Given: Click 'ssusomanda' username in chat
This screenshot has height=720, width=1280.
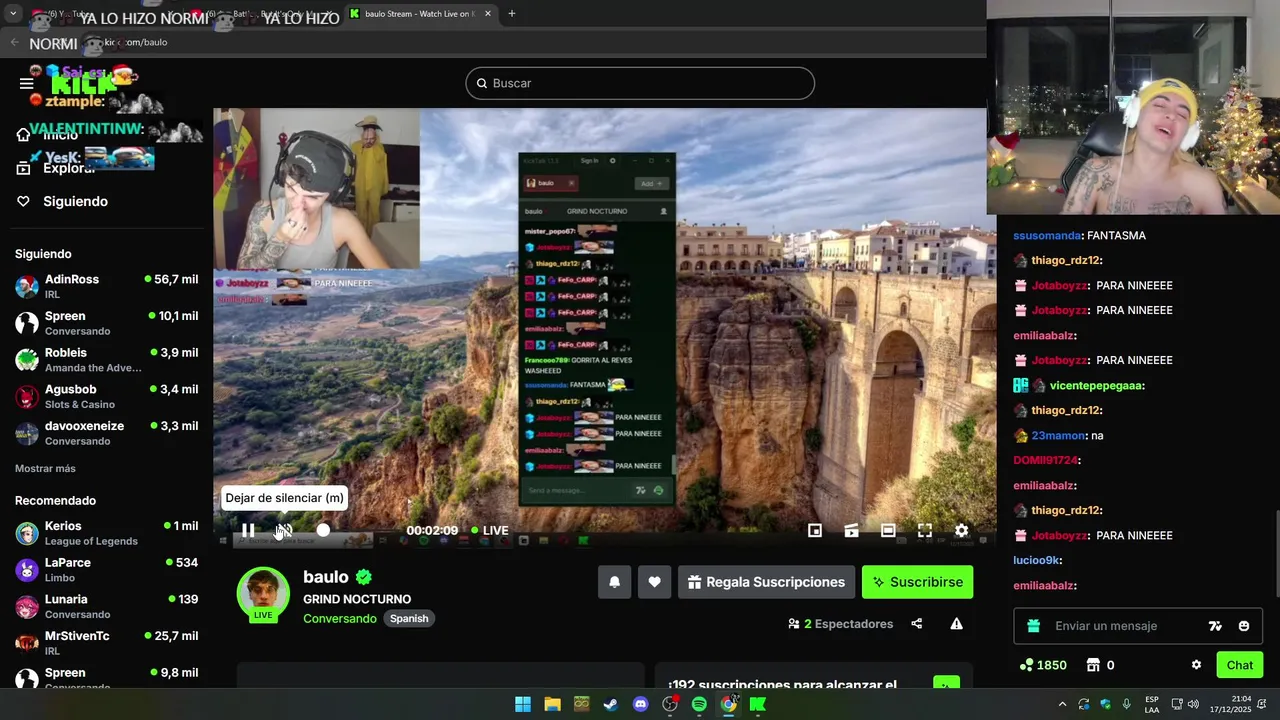Looking at the screenshot, I should coord(1047,236).
